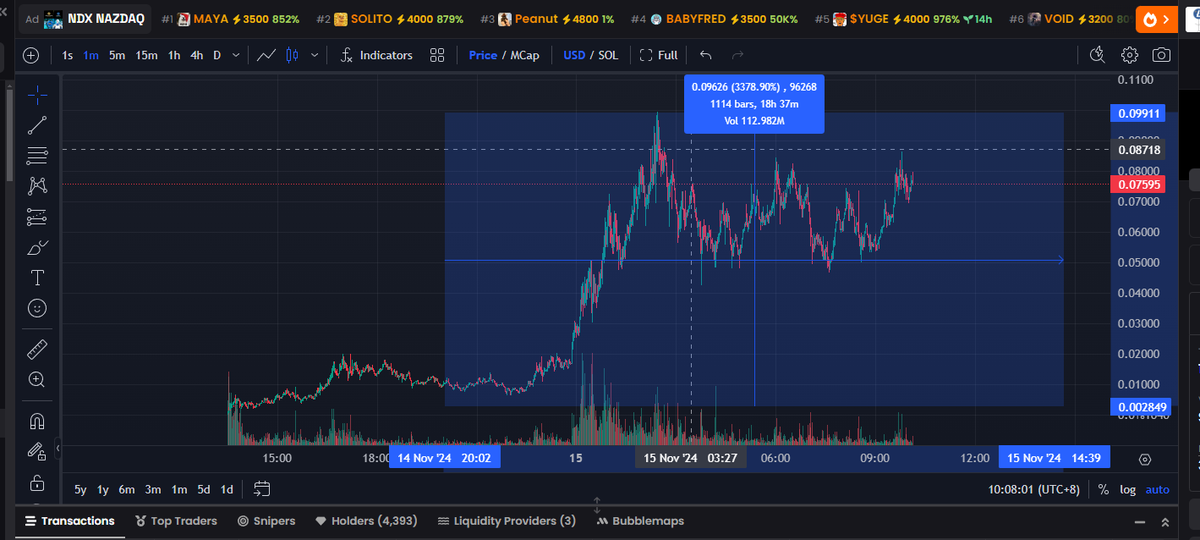Image resolution: width=1200 pixels, height=540 pixels.
Task: Toggle auto scale mode
Action: [1157, 490]
